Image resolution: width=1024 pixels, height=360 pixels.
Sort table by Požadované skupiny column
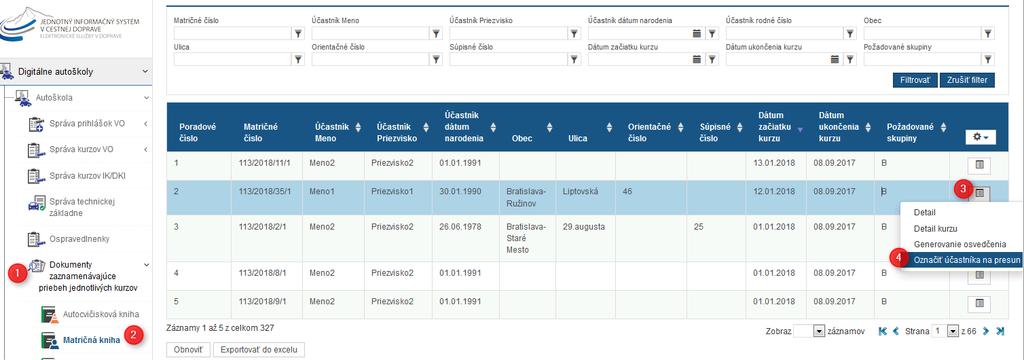pos(945,127)
